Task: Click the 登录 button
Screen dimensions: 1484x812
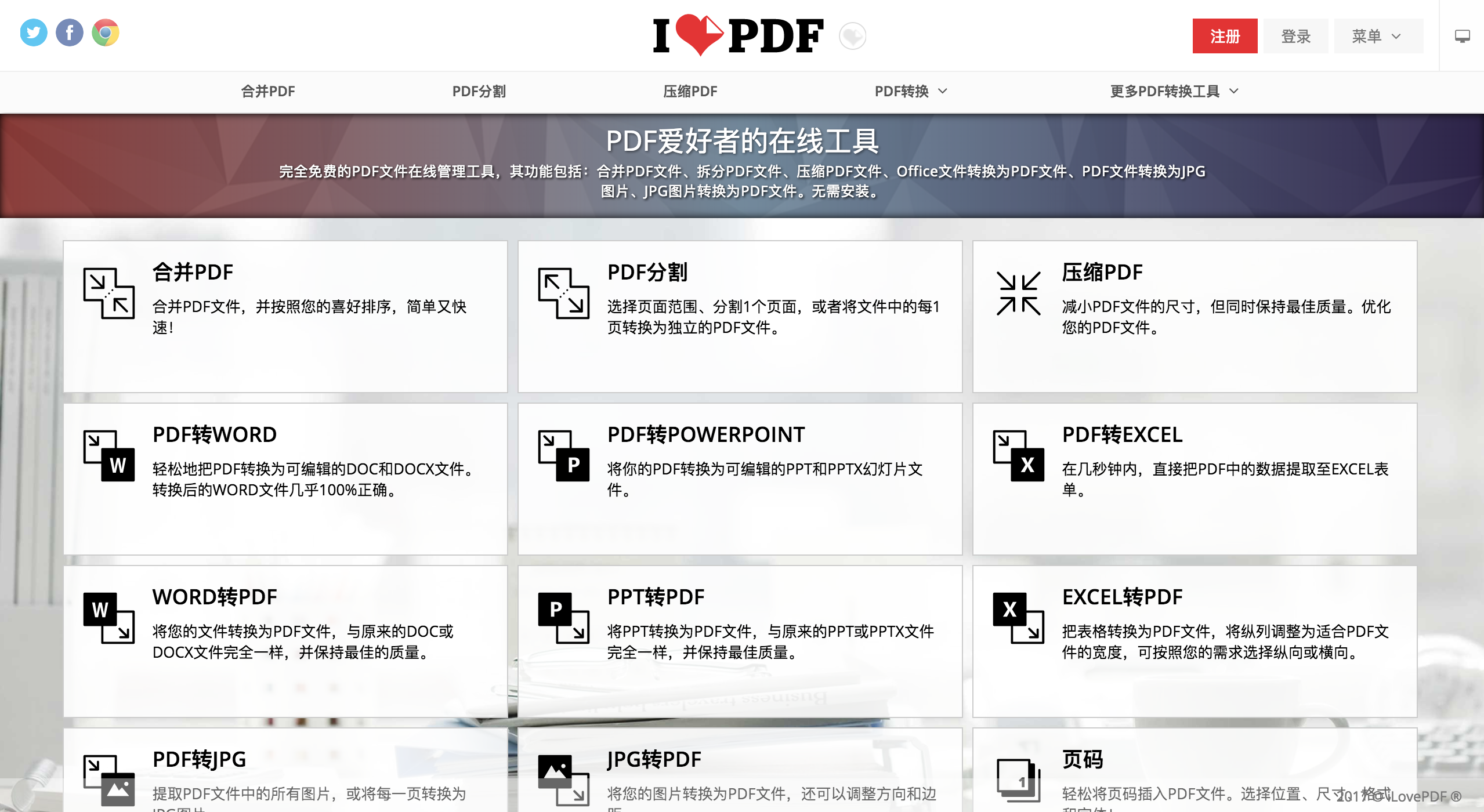Action: (1296, 36)
